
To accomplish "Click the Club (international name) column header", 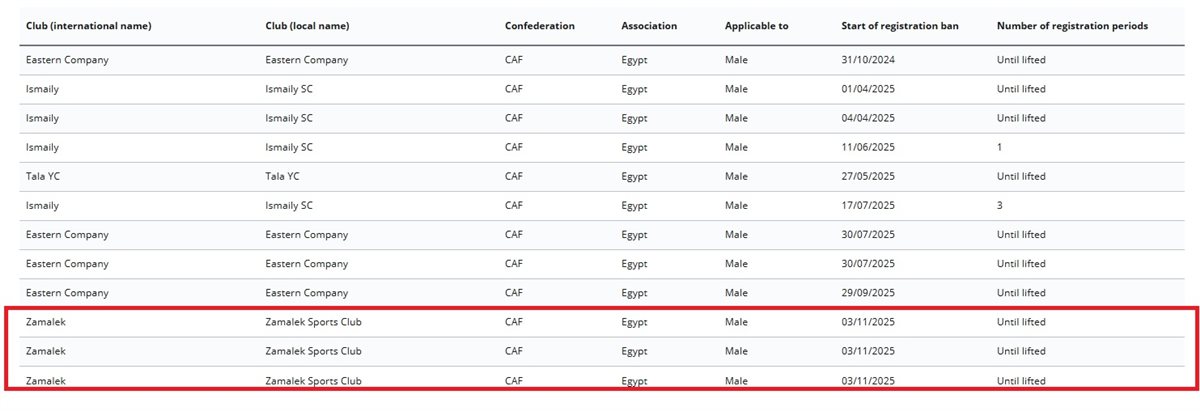I will pyautogui.click(x=89, y=26).
